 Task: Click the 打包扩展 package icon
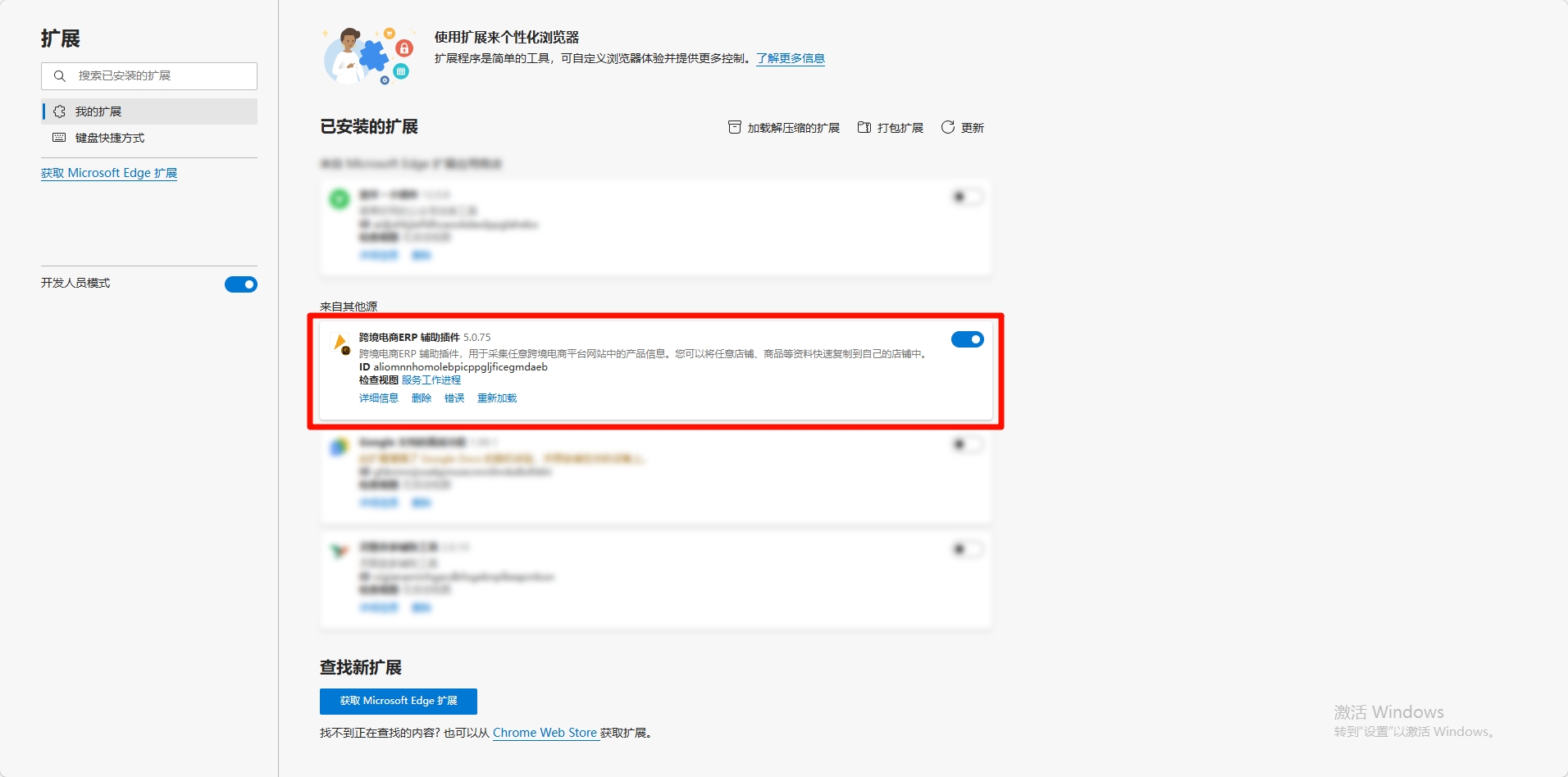(864, 127)
